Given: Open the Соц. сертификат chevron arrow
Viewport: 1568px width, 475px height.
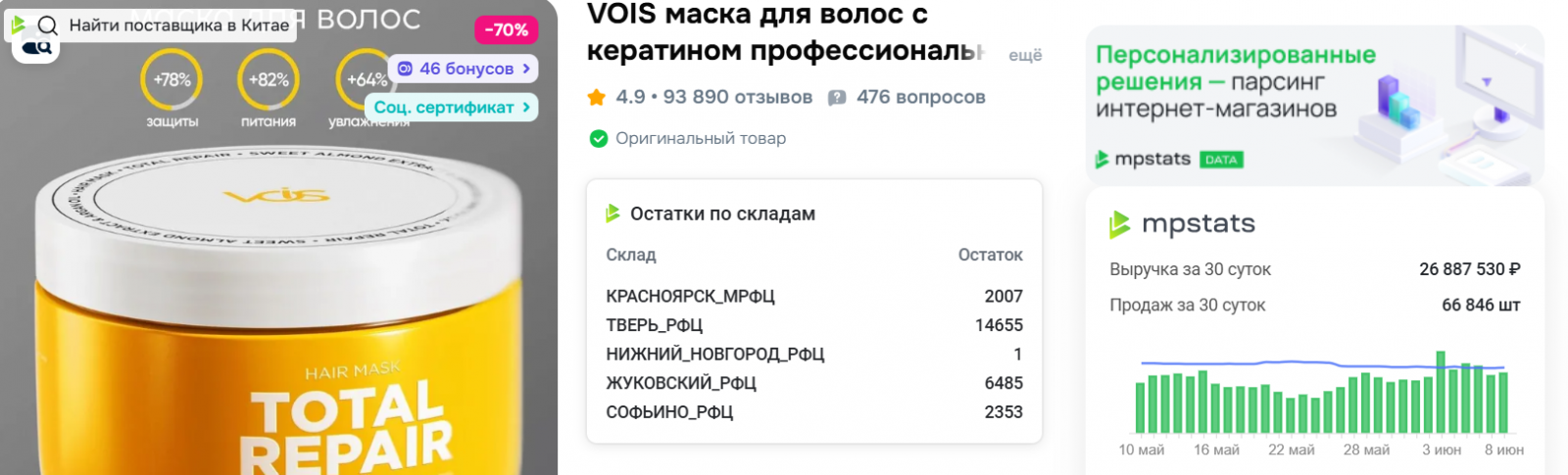Looking at the screenshot, I should point(526,107).
